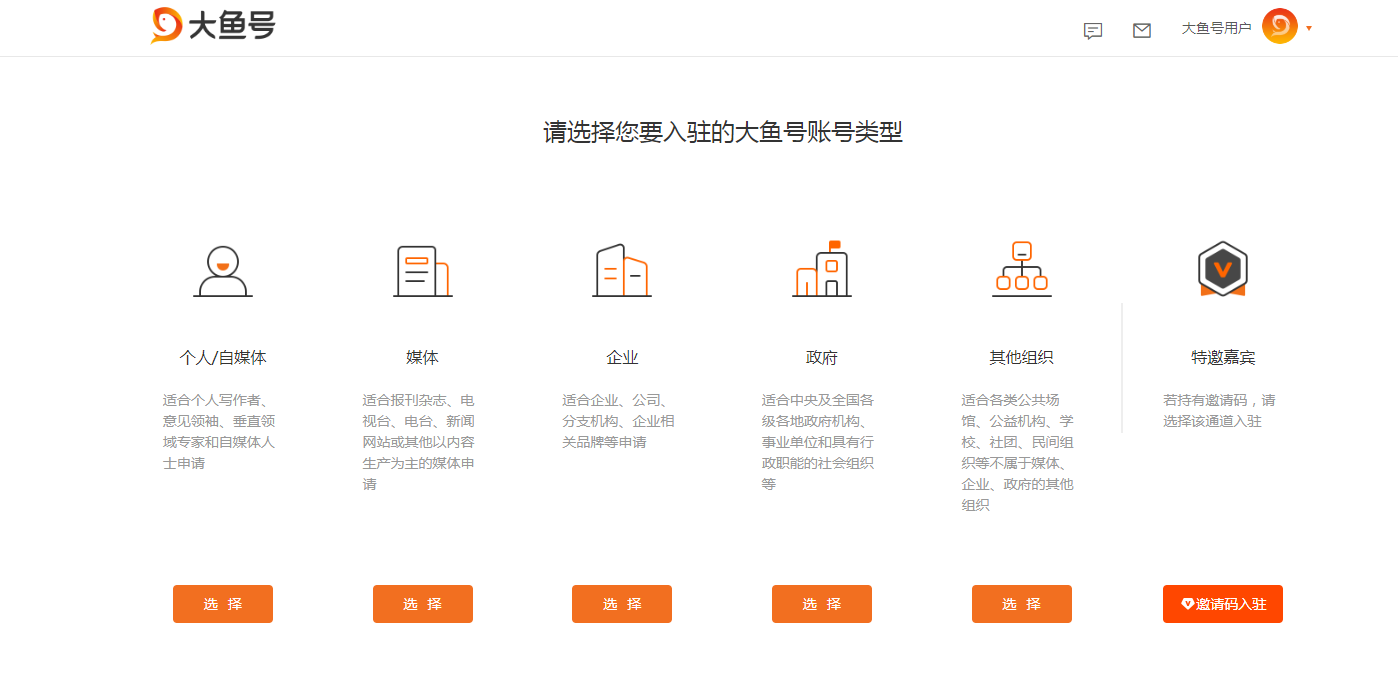Expand the user dropdown arrow next to avatar
Viewport: 1398px width, 687px height.
(x=1309, y=28)
